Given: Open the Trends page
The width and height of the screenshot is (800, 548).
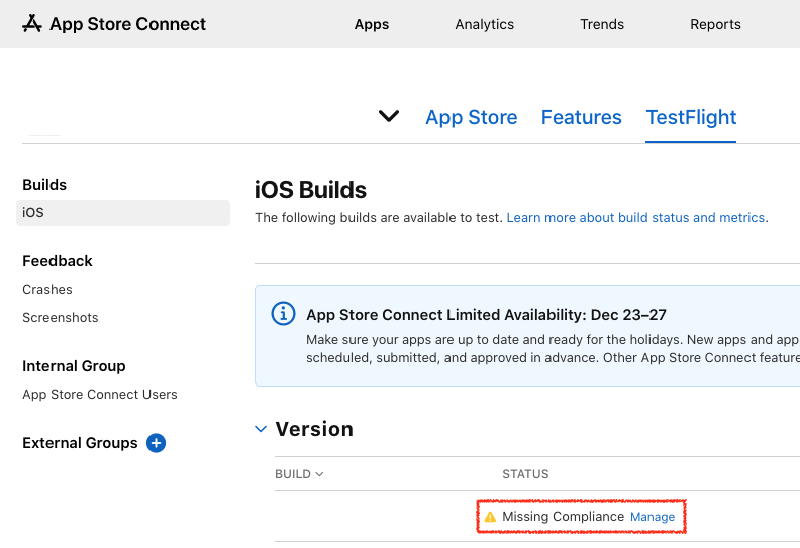Looking at the screenshot, I should [602, 24].
